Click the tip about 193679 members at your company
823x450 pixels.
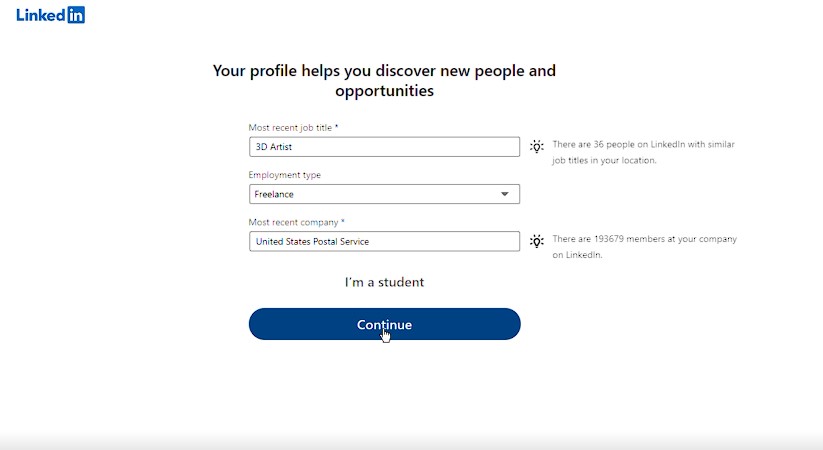(x=645, y=247)
